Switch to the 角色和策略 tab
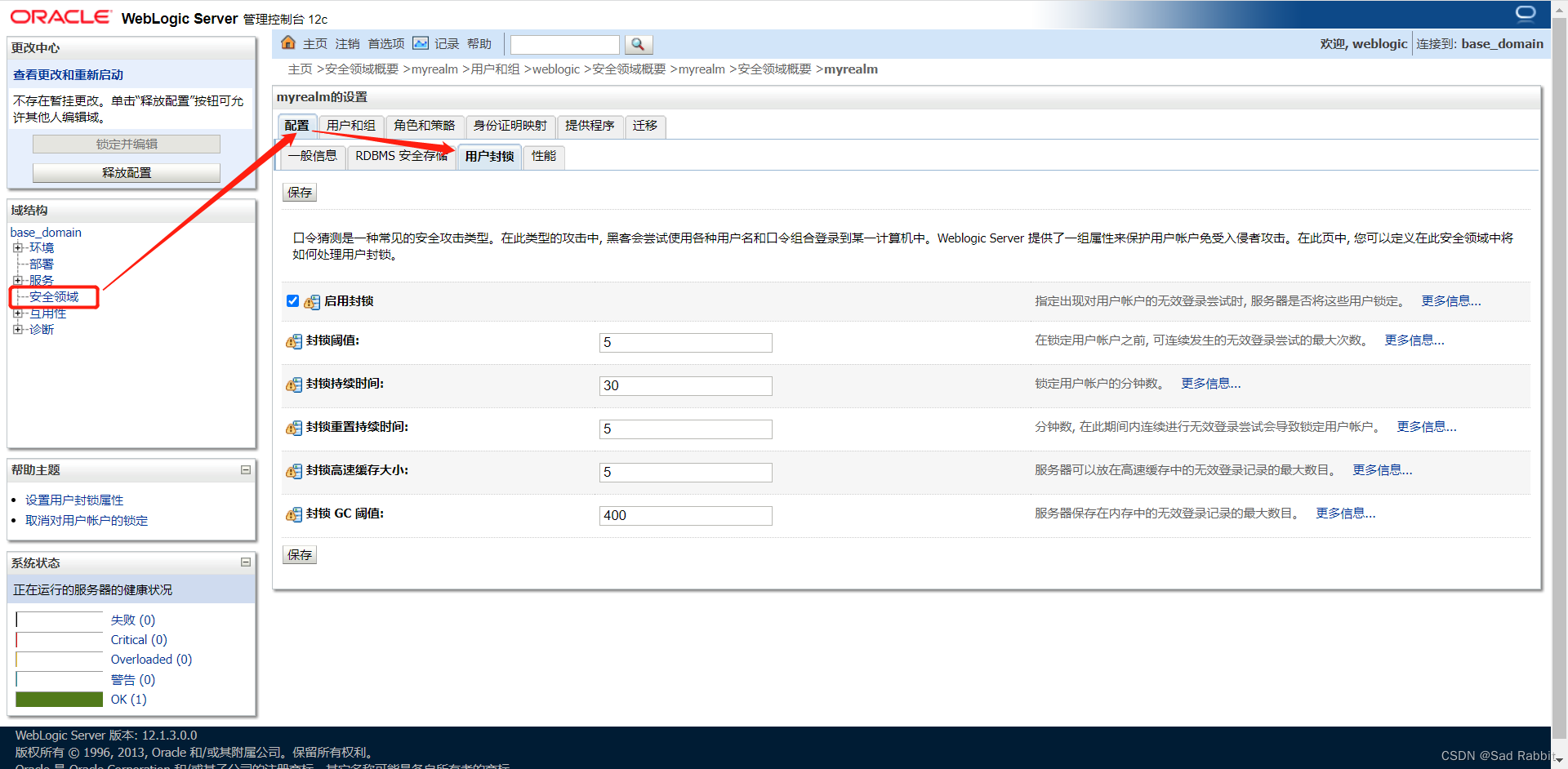The width and height of the screenshot is (1568, 769). coord(424,126)
